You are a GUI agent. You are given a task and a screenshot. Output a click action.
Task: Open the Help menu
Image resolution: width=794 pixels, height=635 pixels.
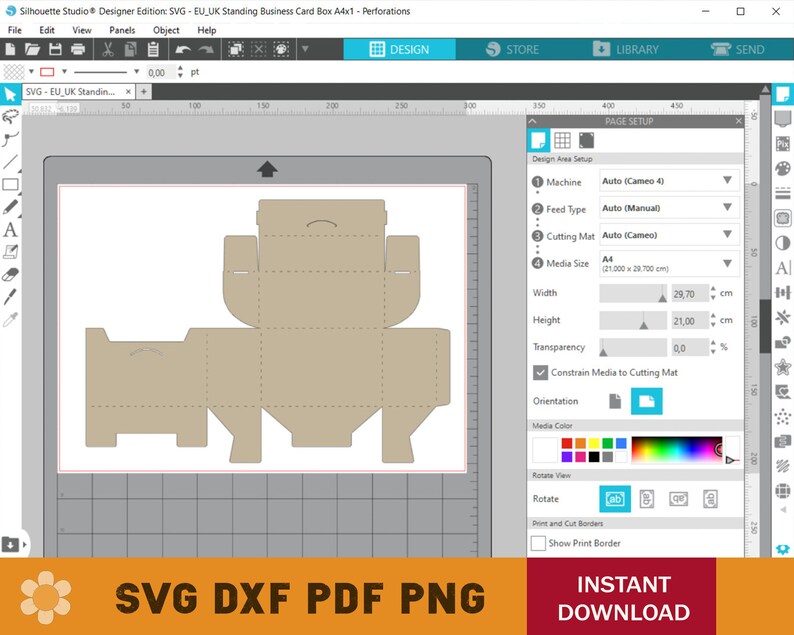(x=207, y=30)
